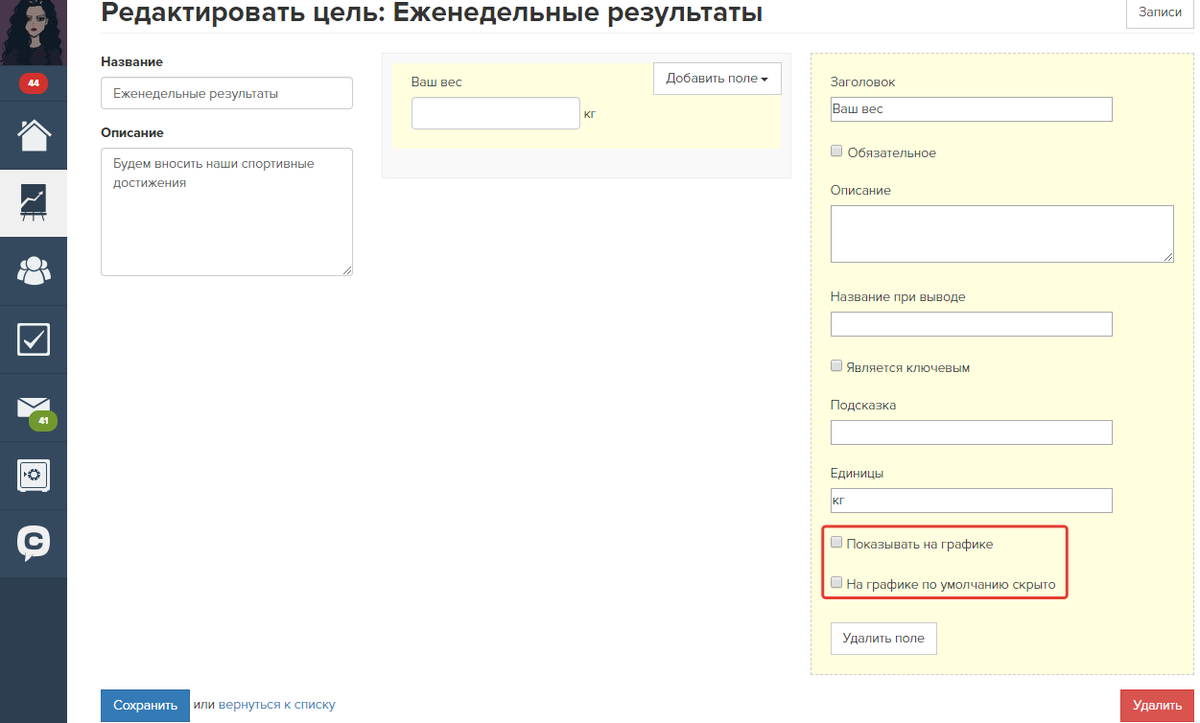Viewport: 1200px width, 723px height.
Task: Open the chat bubble sidebar icon
Action: click(x=33, y=543)
